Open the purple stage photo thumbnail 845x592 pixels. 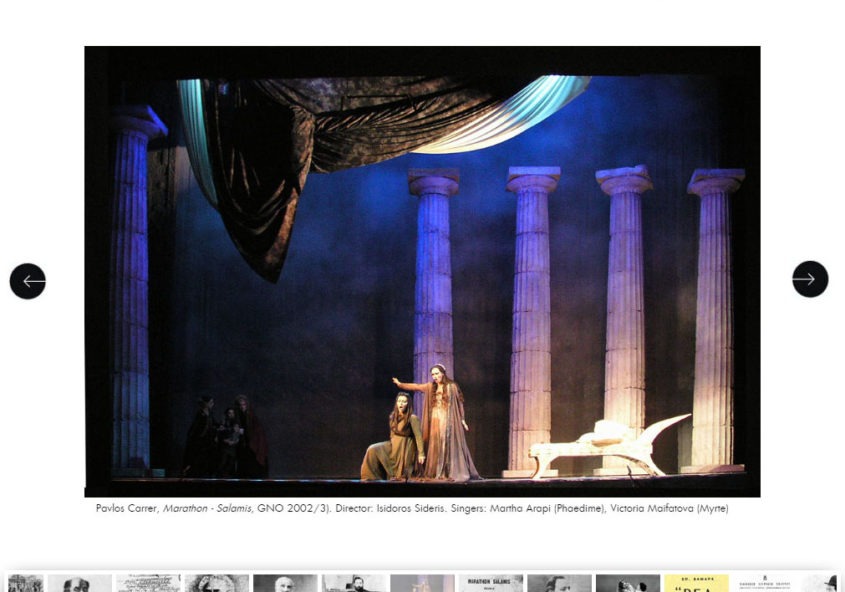click(422, 583)
